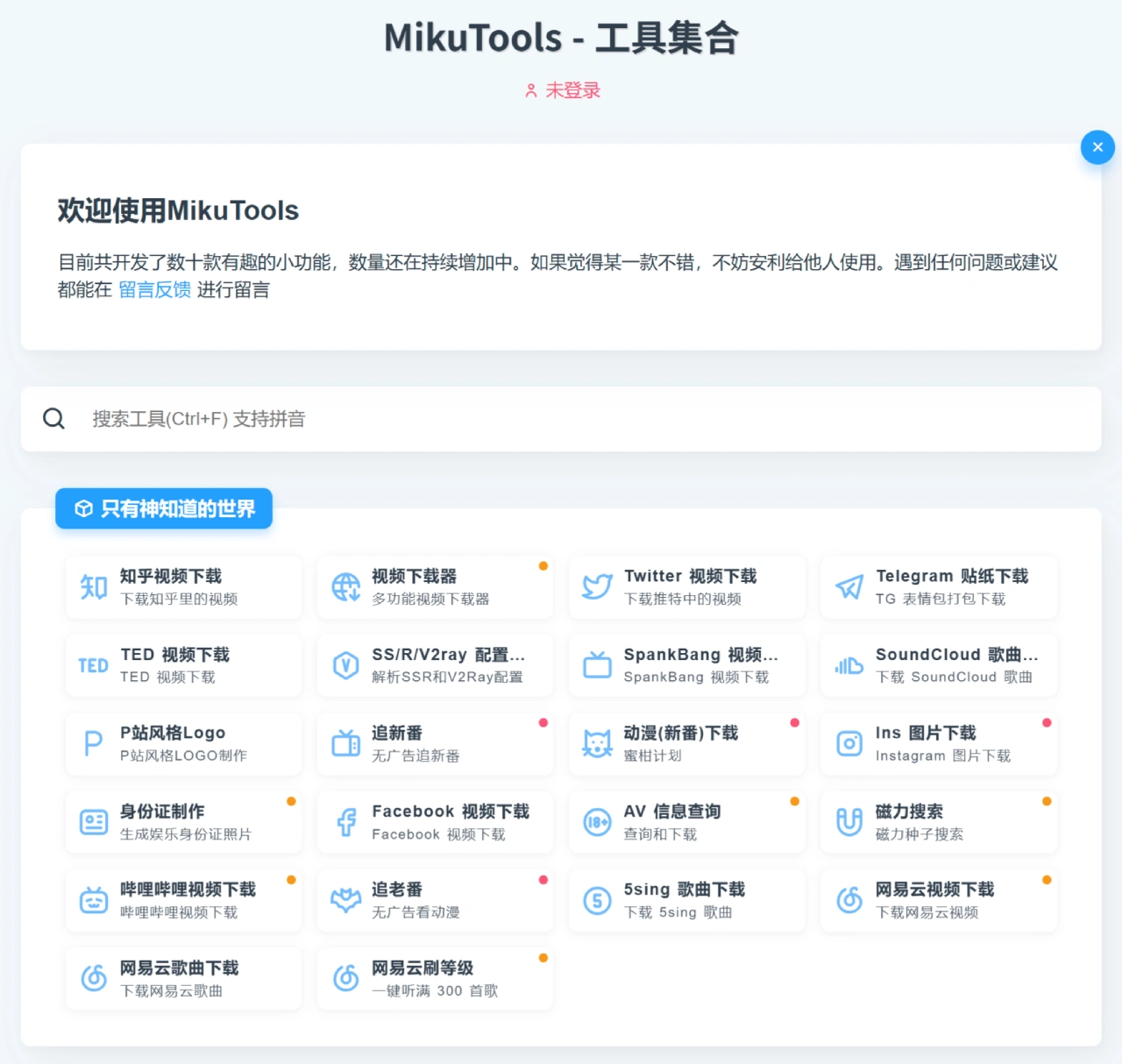Open the 留言反馈 feedback link
The width and height of the screenshot is (1122, 1064).
click(x=154, y=290)
